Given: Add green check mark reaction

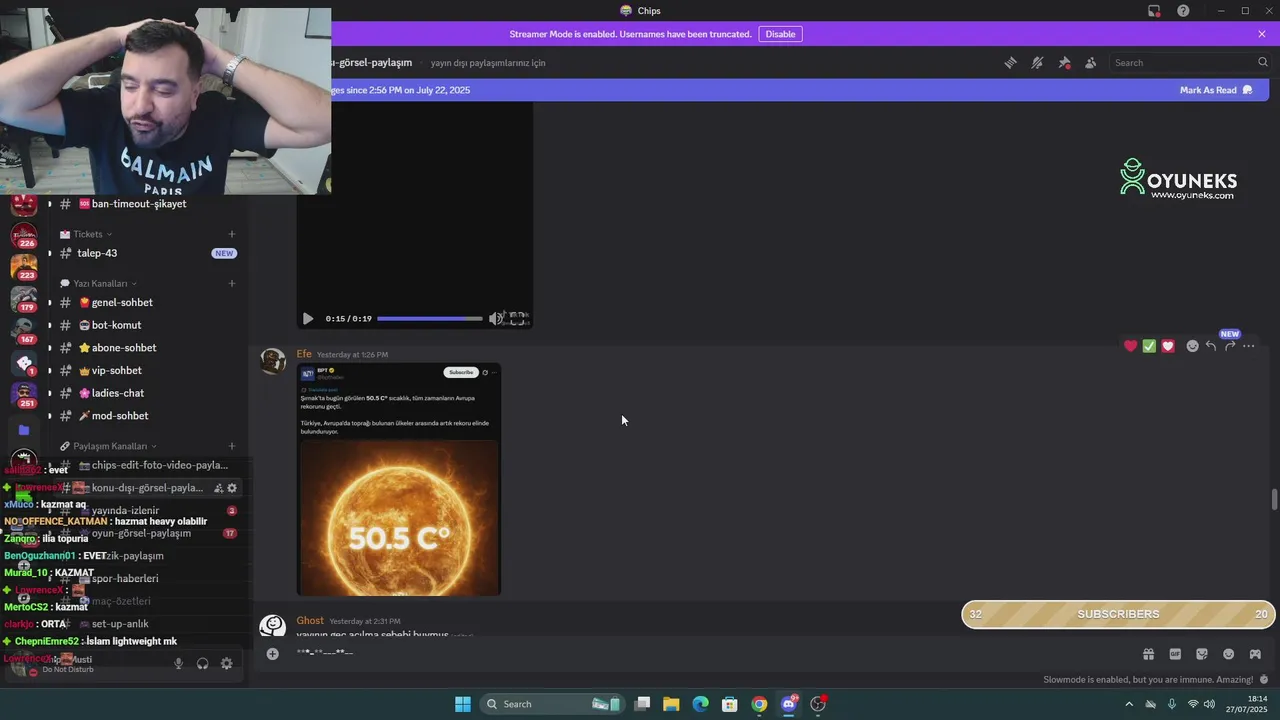Looking at the screenshot, I should [x=1149, y=346].
